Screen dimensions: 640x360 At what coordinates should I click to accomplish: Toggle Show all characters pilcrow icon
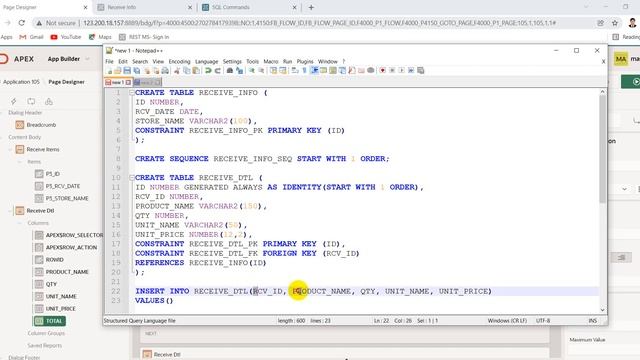(x=304, y=71)
